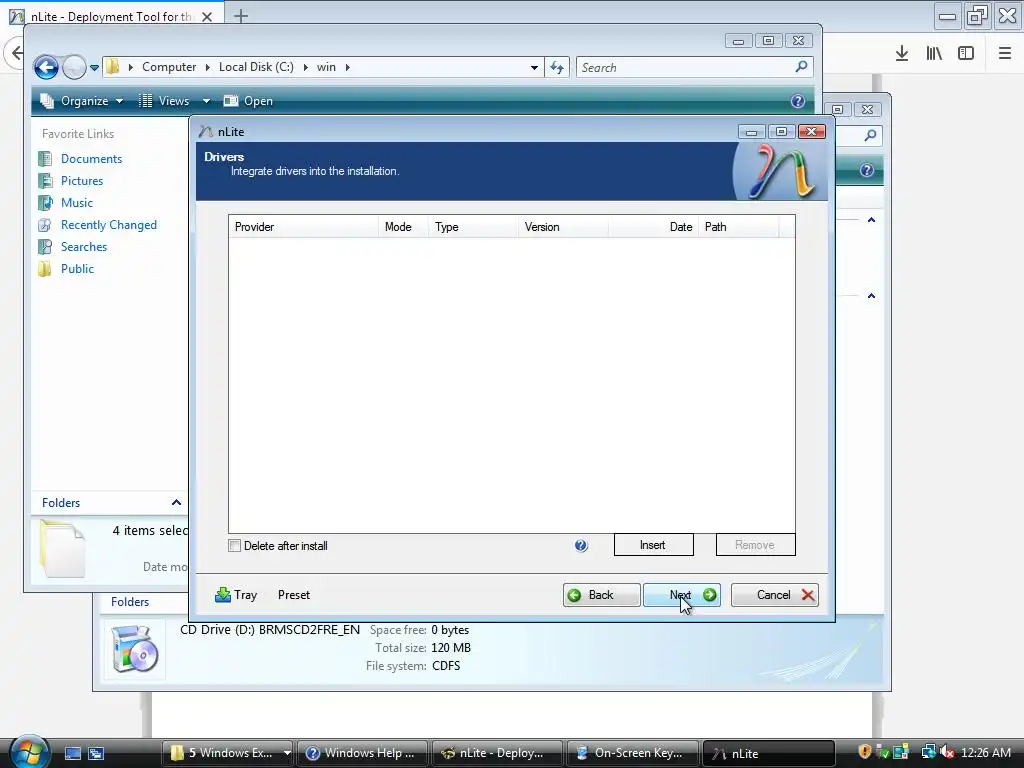Click the Next button in nLite
This screenshot has width=1024, height=768.
pyautogui.click(x=682, y=595)
